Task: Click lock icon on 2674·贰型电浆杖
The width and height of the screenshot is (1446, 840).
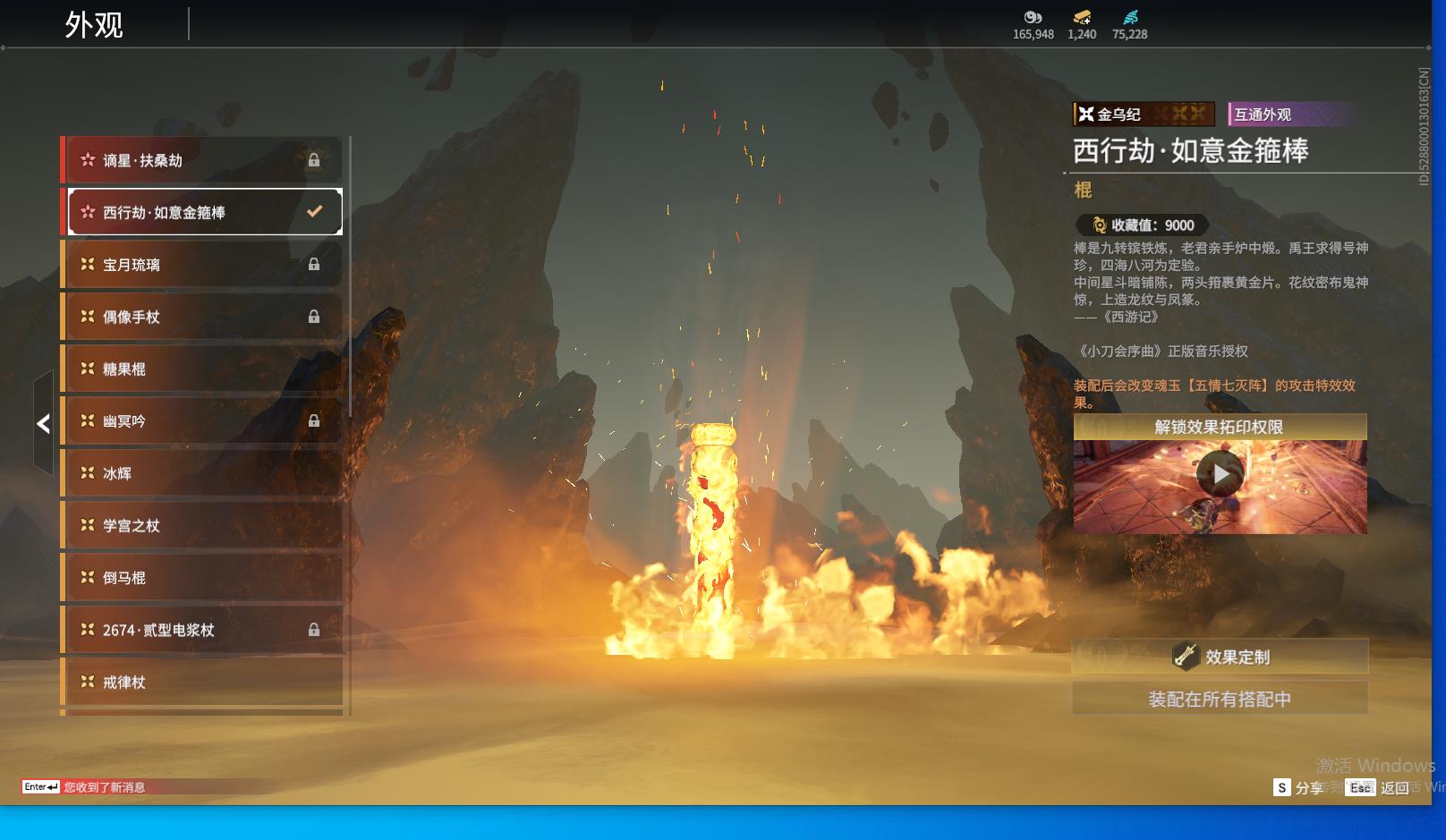Action: (314, 630)
